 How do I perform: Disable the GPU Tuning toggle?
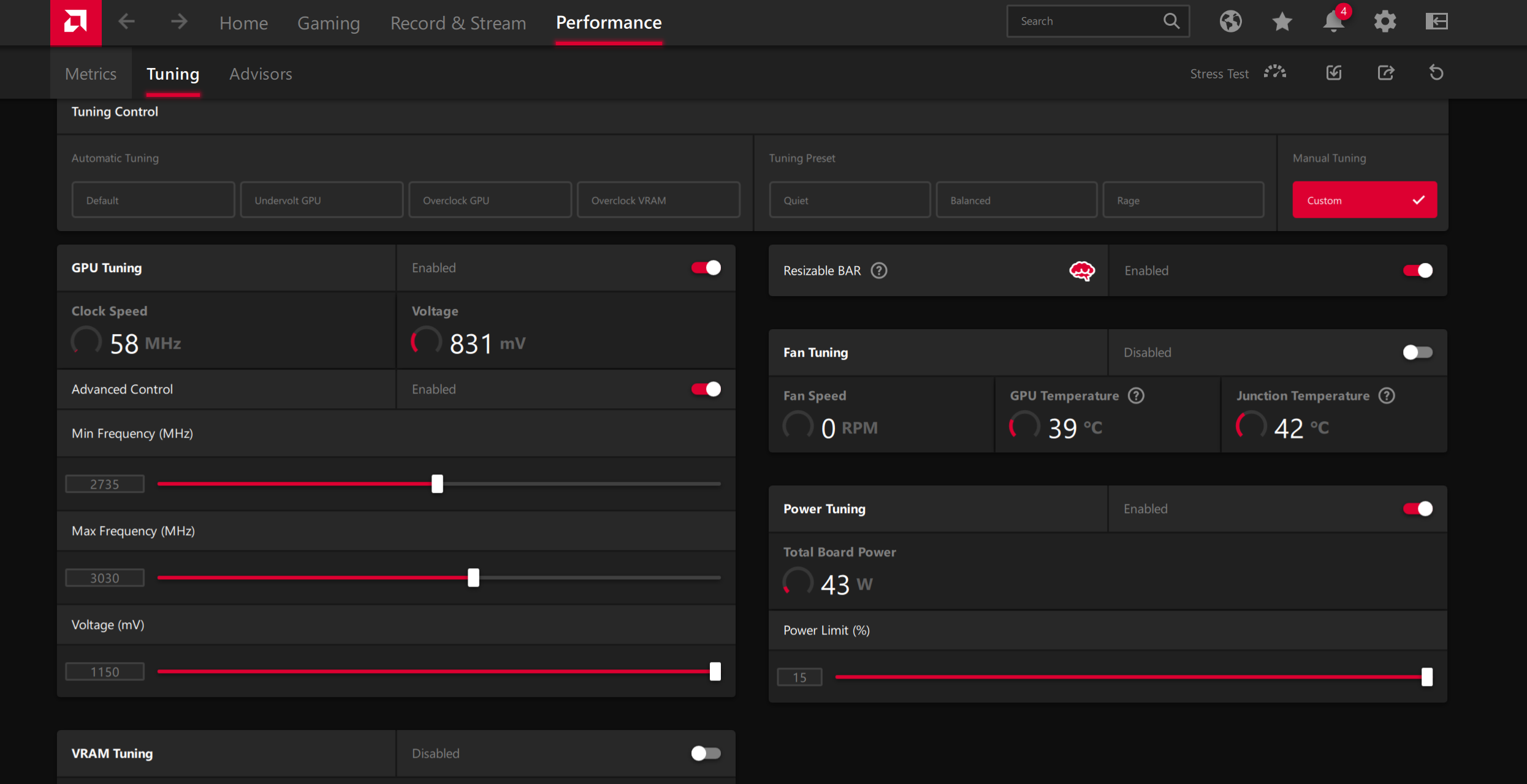[x=706, y=268]
